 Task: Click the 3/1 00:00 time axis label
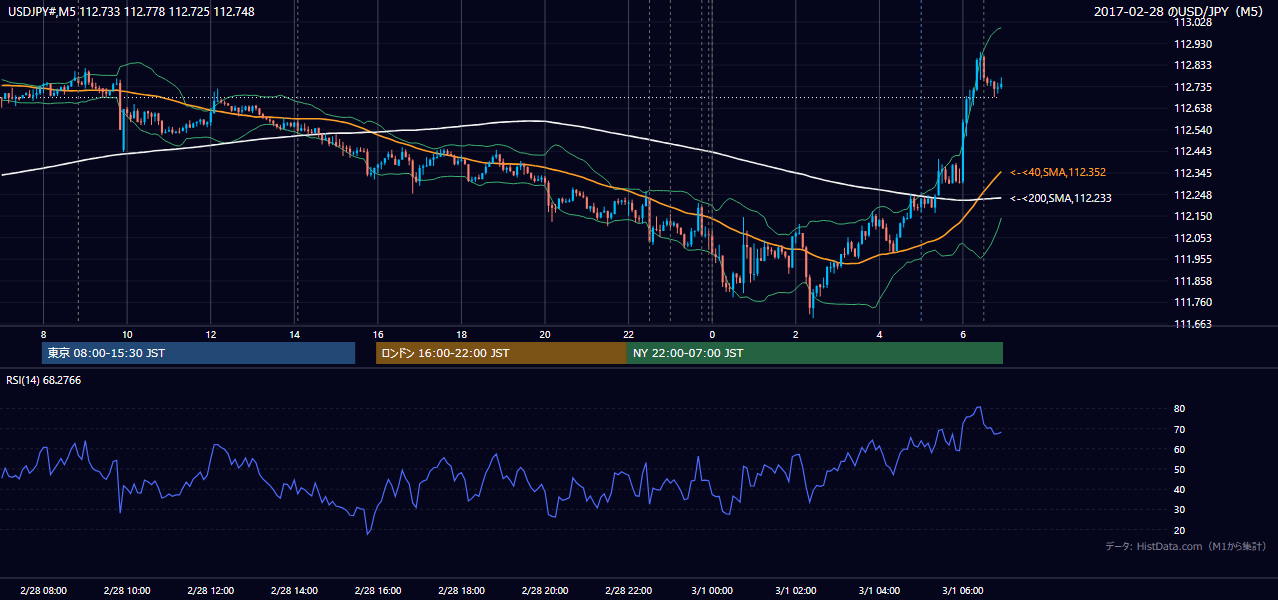click(712, 591)
